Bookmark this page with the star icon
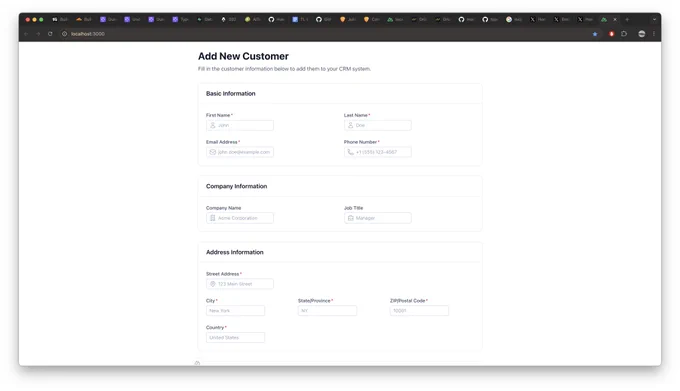The height and width of the screenshot is (391, 680). [x=595, y=34]
